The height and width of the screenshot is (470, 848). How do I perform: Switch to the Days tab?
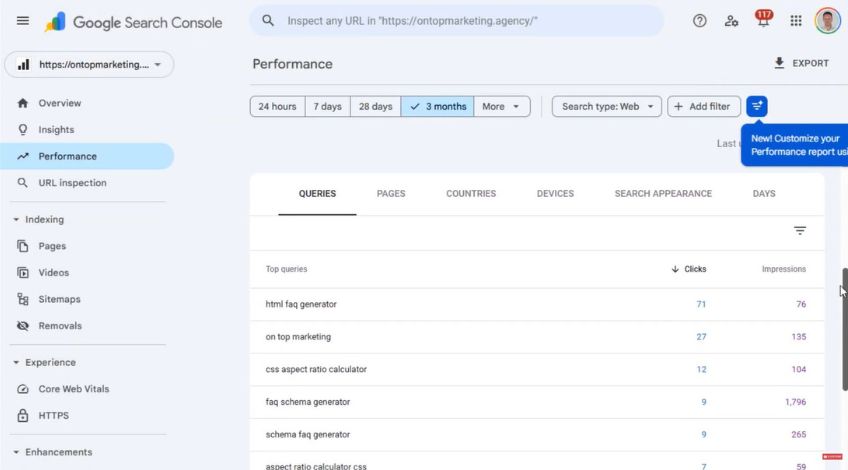point(764,194)
